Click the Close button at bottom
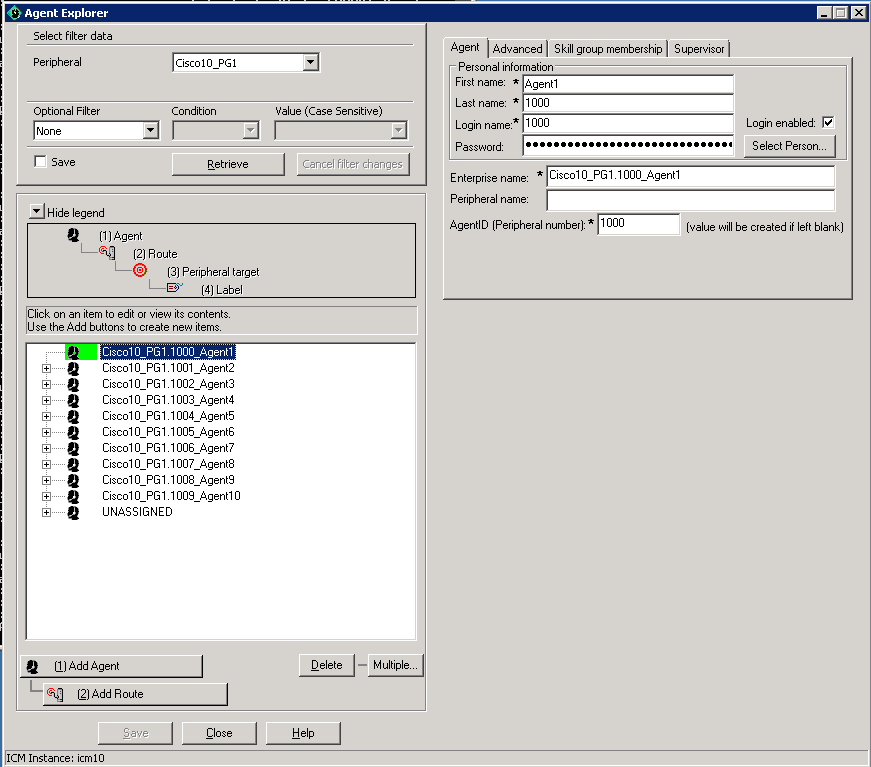 coord(219,733)
